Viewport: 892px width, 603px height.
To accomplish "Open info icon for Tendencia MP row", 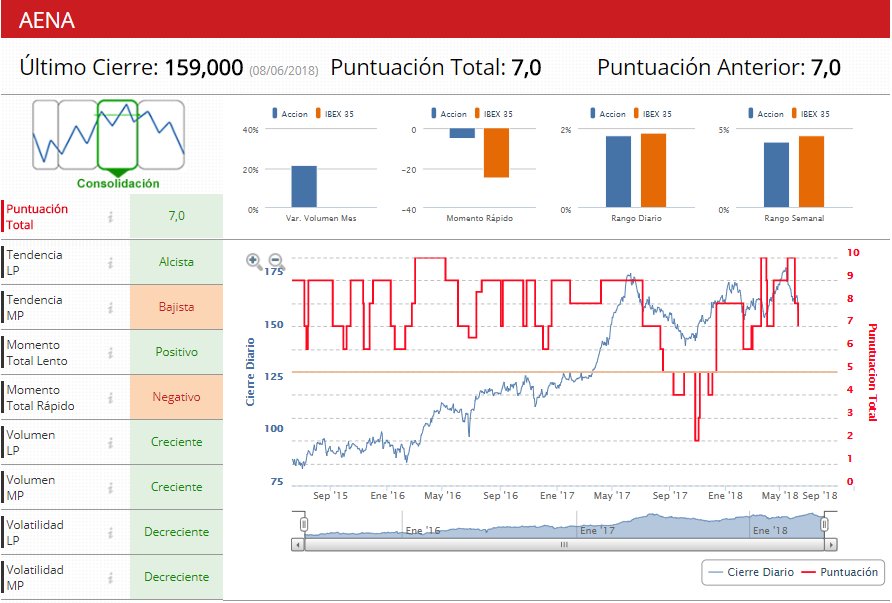I will [110, 308].
